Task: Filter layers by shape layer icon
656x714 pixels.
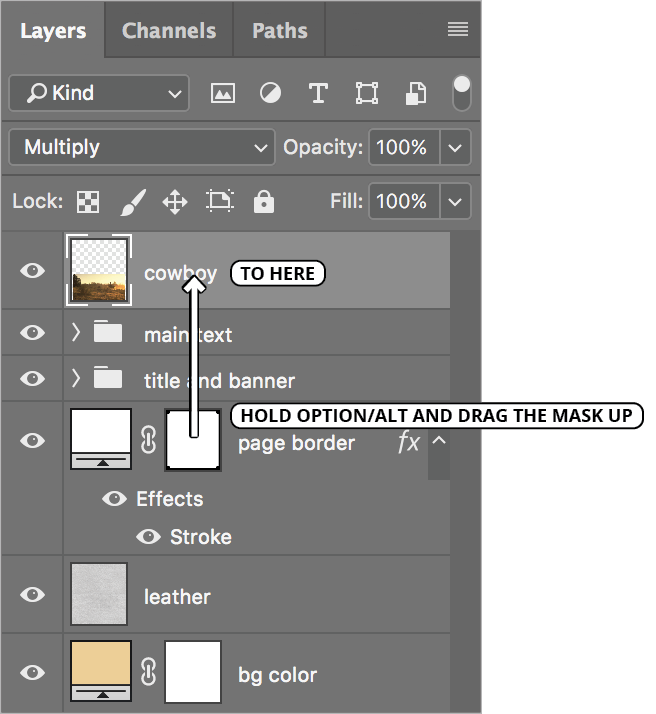Action: 366,93
